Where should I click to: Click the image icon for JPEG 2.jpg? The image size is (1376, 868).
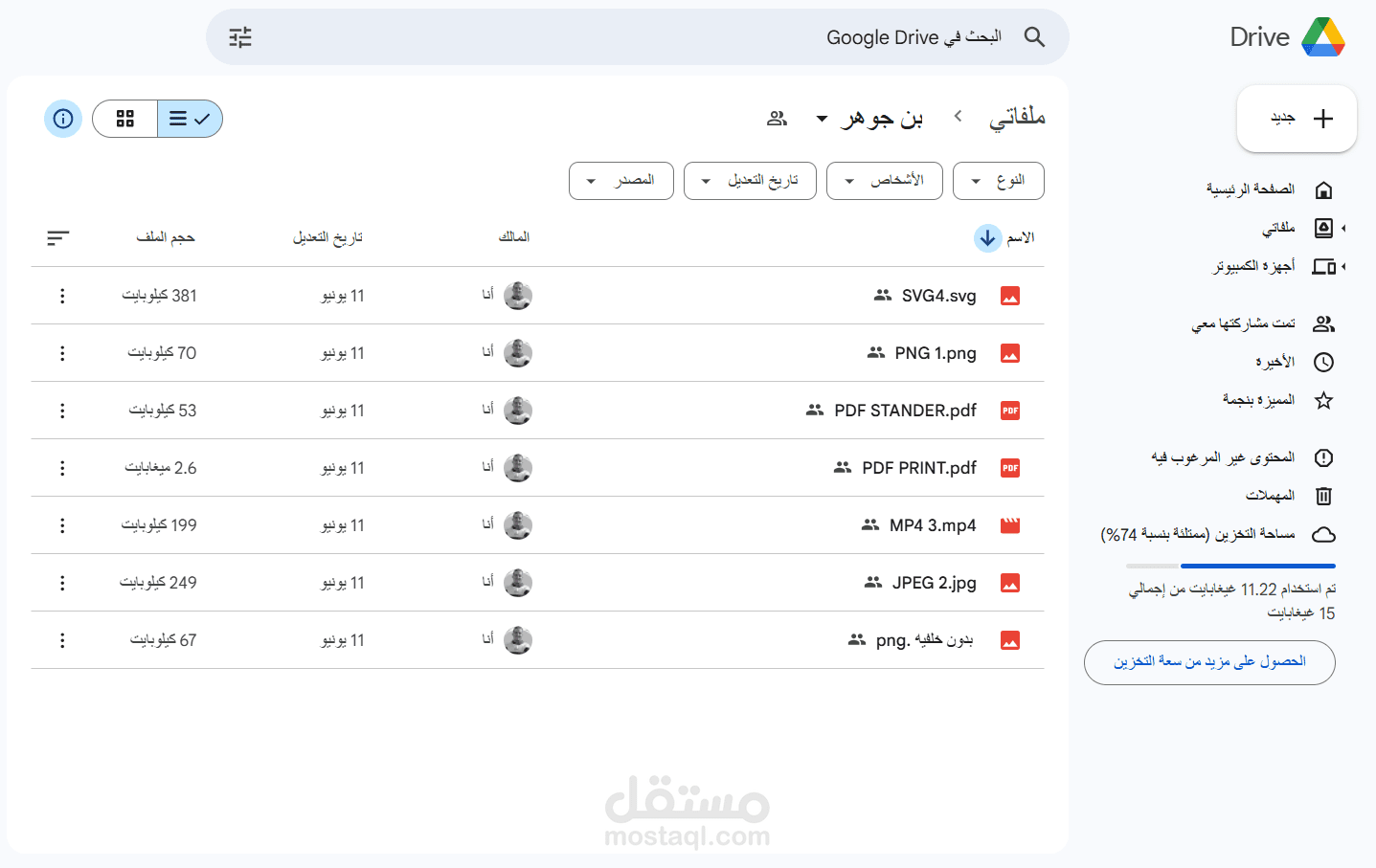tap(1010, 583)
